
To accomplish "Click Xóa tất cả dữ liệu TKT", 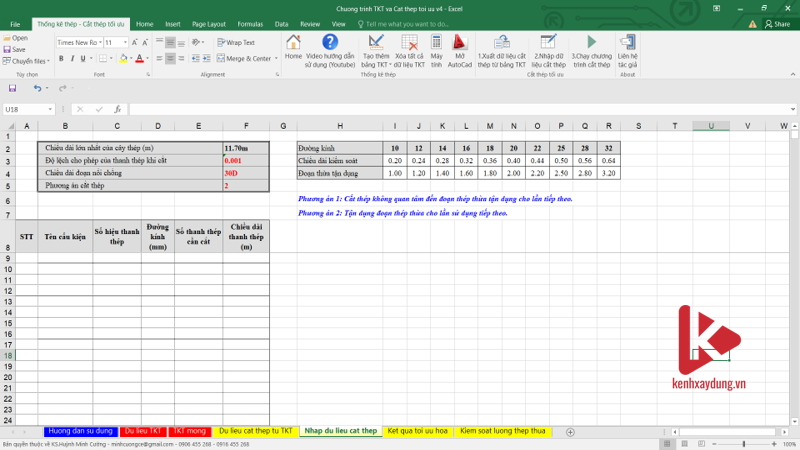I will [x=409, y=46].
